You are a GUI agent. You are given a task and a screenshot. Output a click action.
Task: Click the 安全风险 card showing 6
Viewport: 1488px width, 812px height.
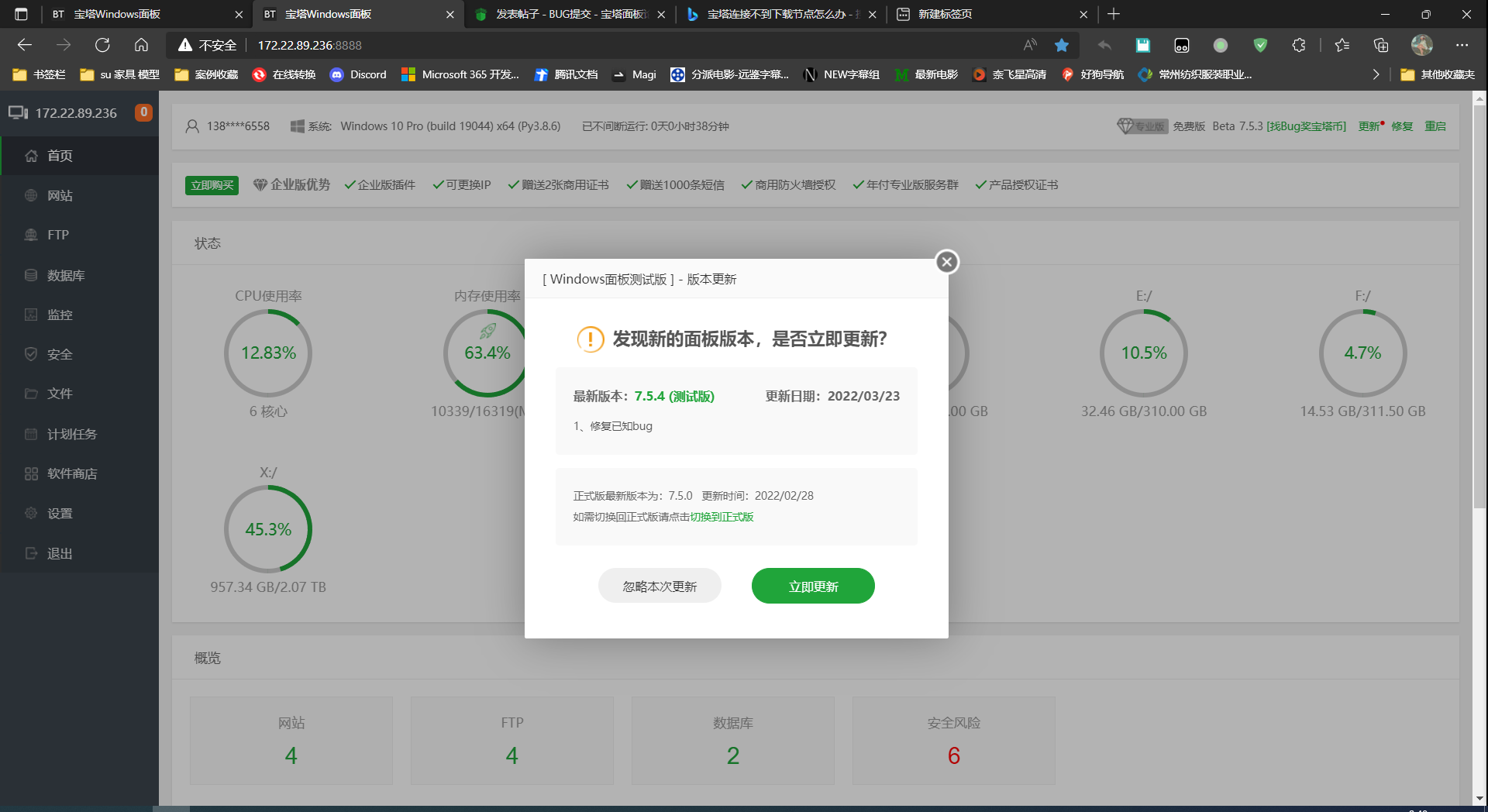pyautogui.click(x=954, y=741)
